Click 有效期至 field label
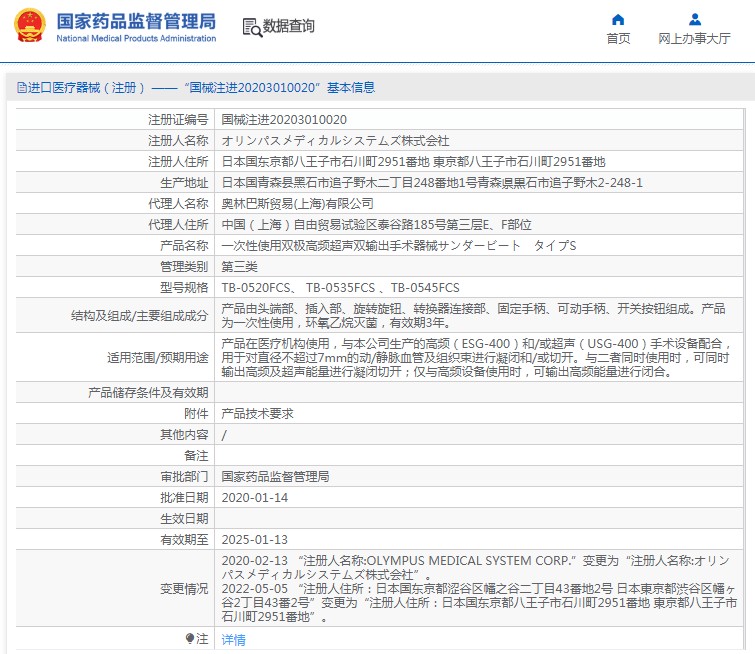 pyautogui.click(x=184, y=540)
